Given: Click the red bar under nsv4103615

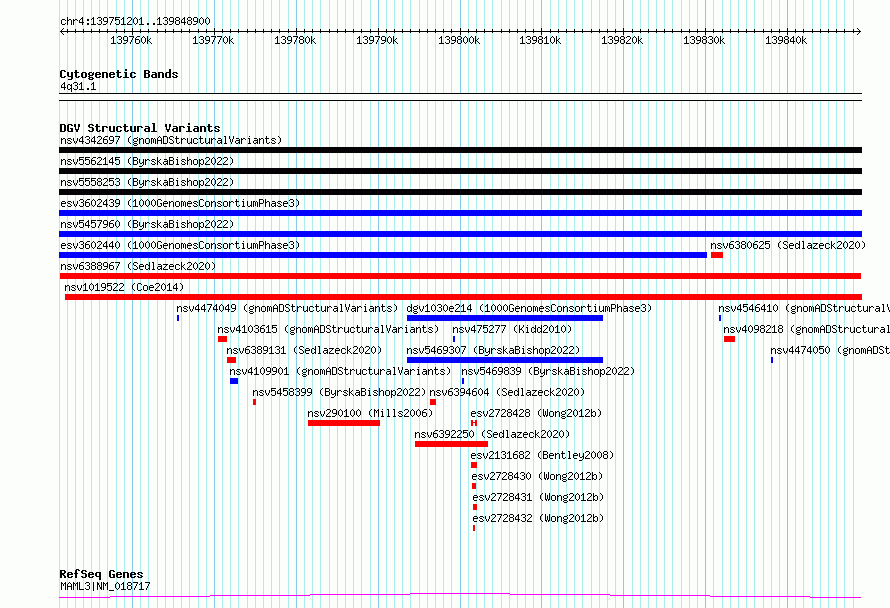Looking at the screenshot, I should click(x=222, y=339).
